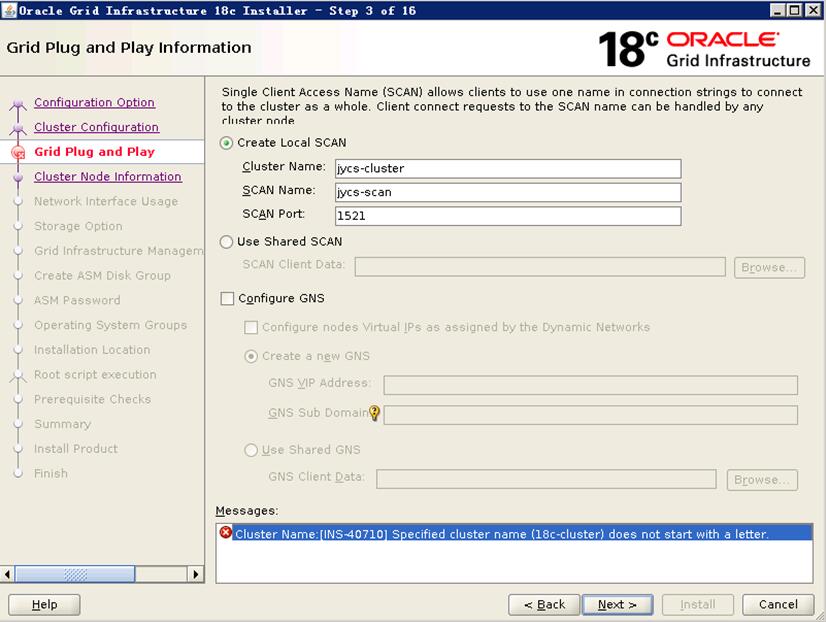
Task: Click the current step marker for Grid Plug and Play
Action: click(x=18, y=152)
